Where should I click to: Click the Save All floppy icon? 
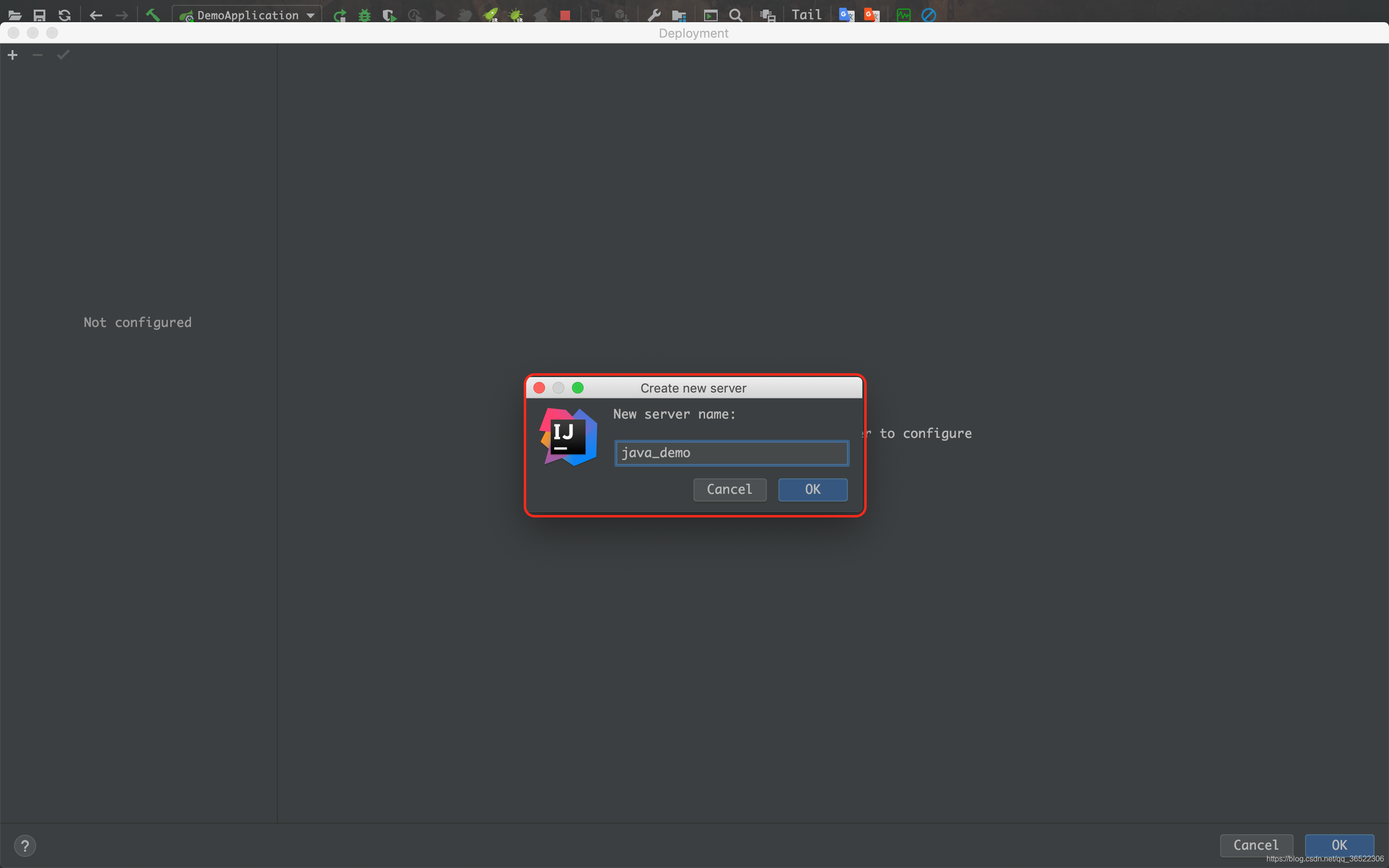pyautogui.click(x=39, y=15)
